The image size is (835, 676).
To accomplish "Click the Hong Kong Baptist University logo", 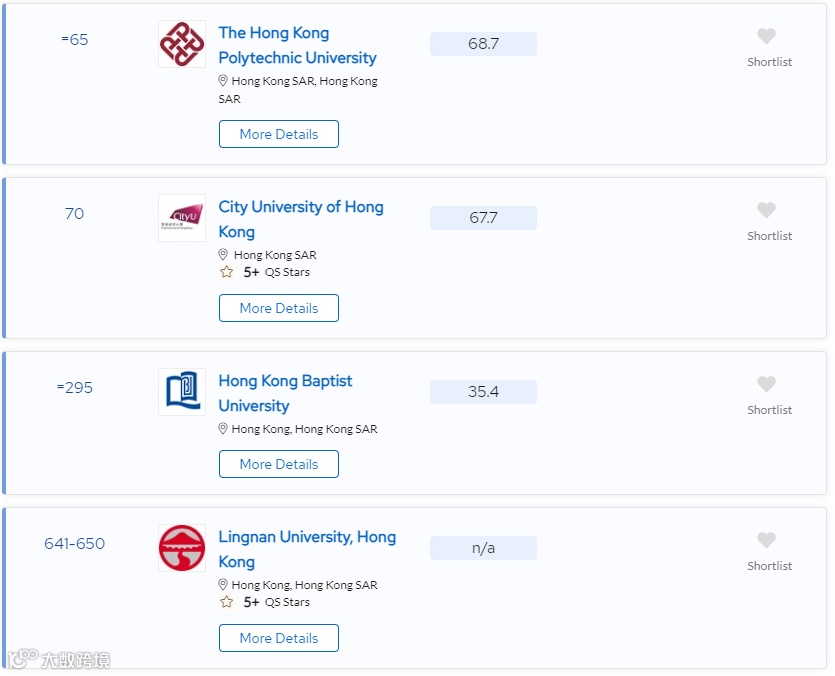I will point(182,392).
